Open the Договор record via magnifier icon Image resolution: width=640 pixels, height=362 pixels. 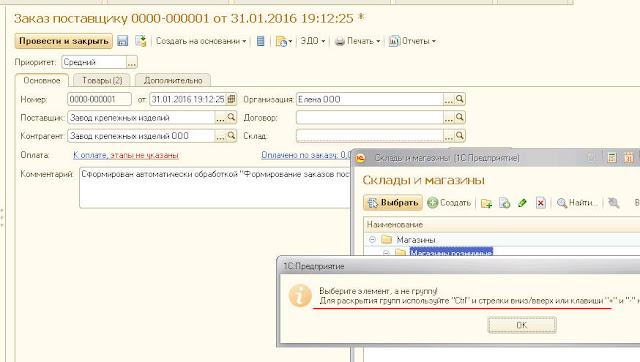pos(460,118)
